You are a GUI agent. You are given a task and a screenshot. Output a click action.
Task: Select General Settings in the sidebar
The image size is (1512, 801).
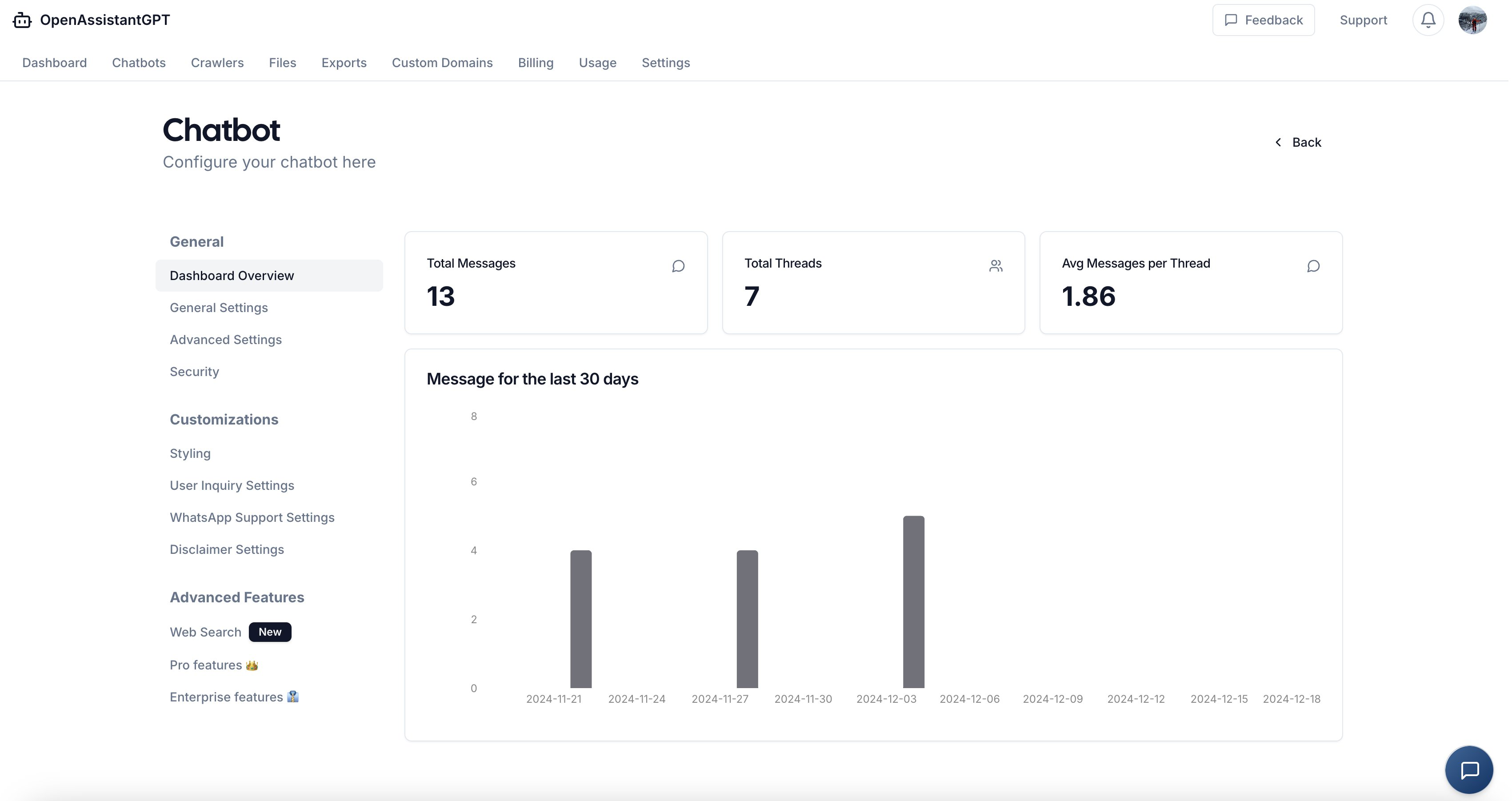pyautogui.click(x=218, y=308)
